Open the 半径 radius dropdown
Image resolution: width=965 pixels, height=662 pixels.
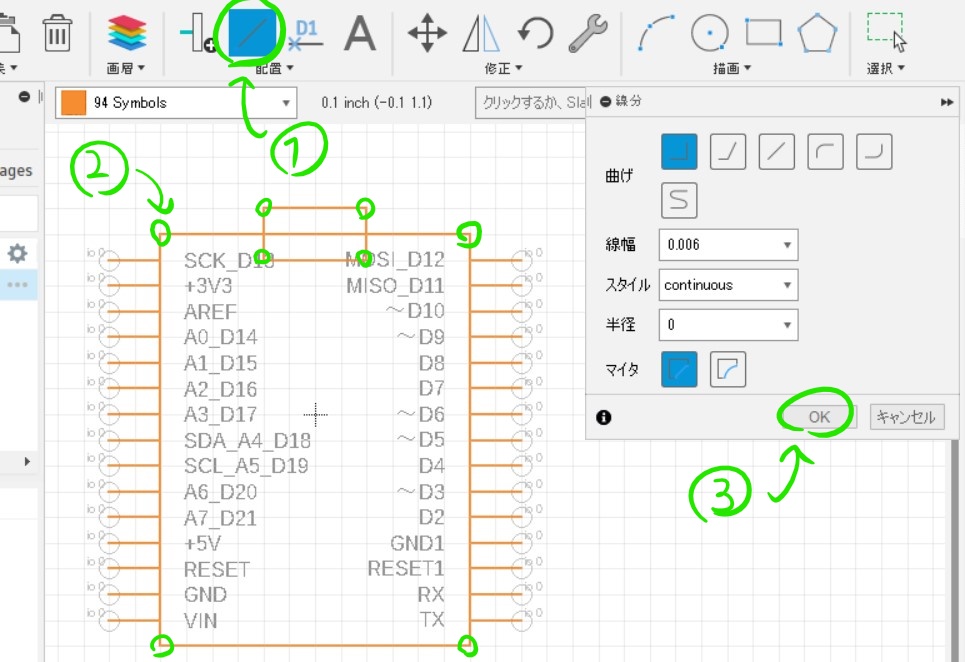point(728,325)
